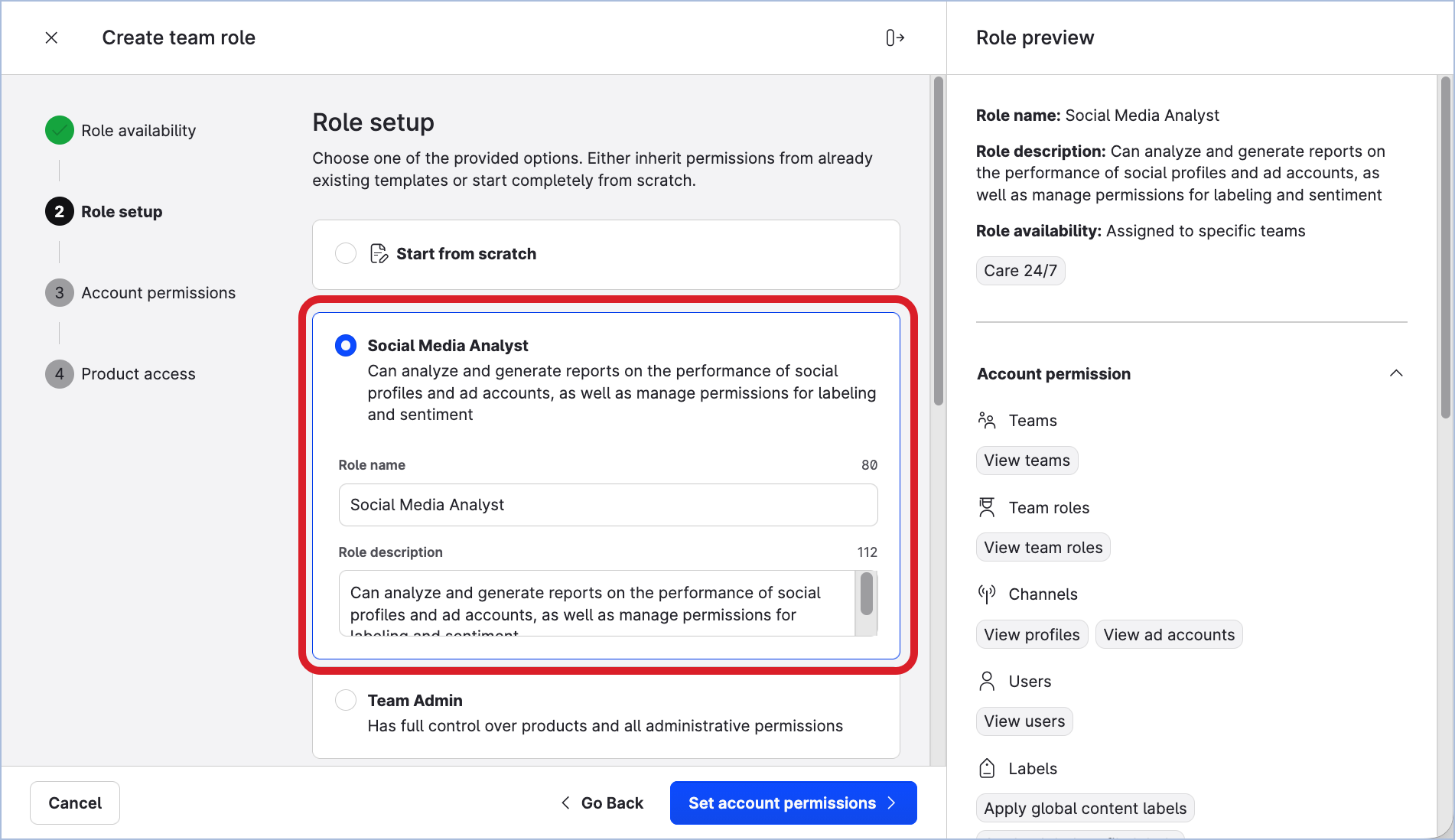Go to Account permissions step 3
Image resolution: width=1455 pixels, height=840 pixels.
158,293
